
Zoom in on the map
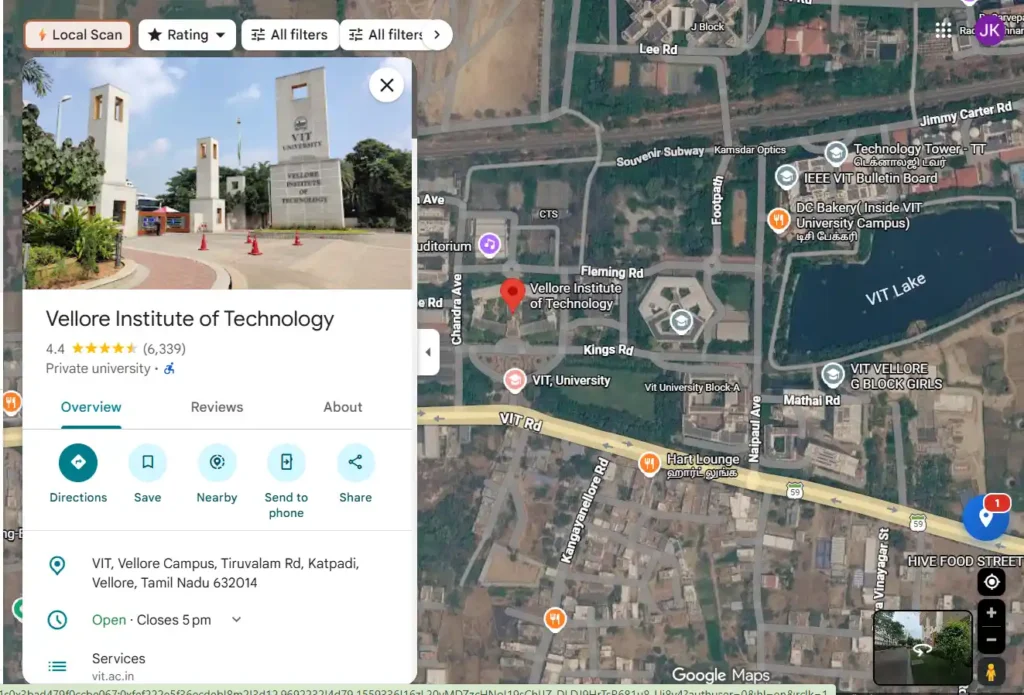991,613
